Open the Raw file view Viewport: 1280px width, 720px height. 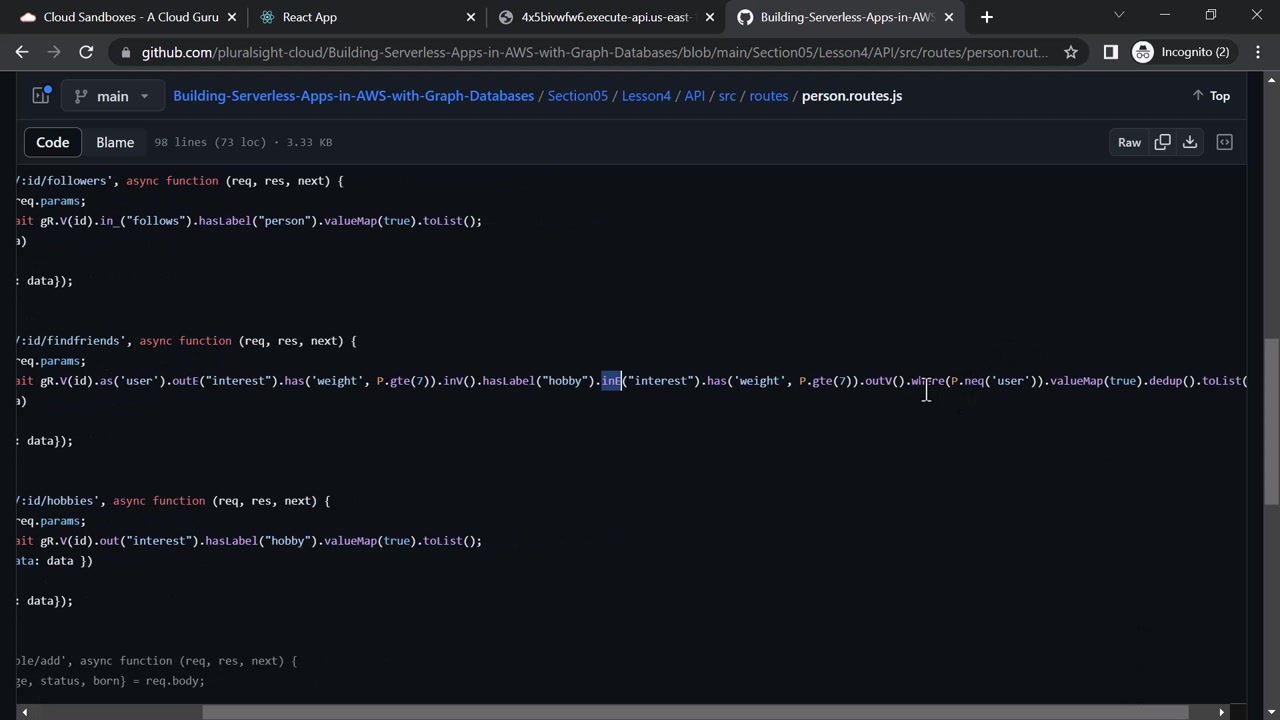point(1129,142)
